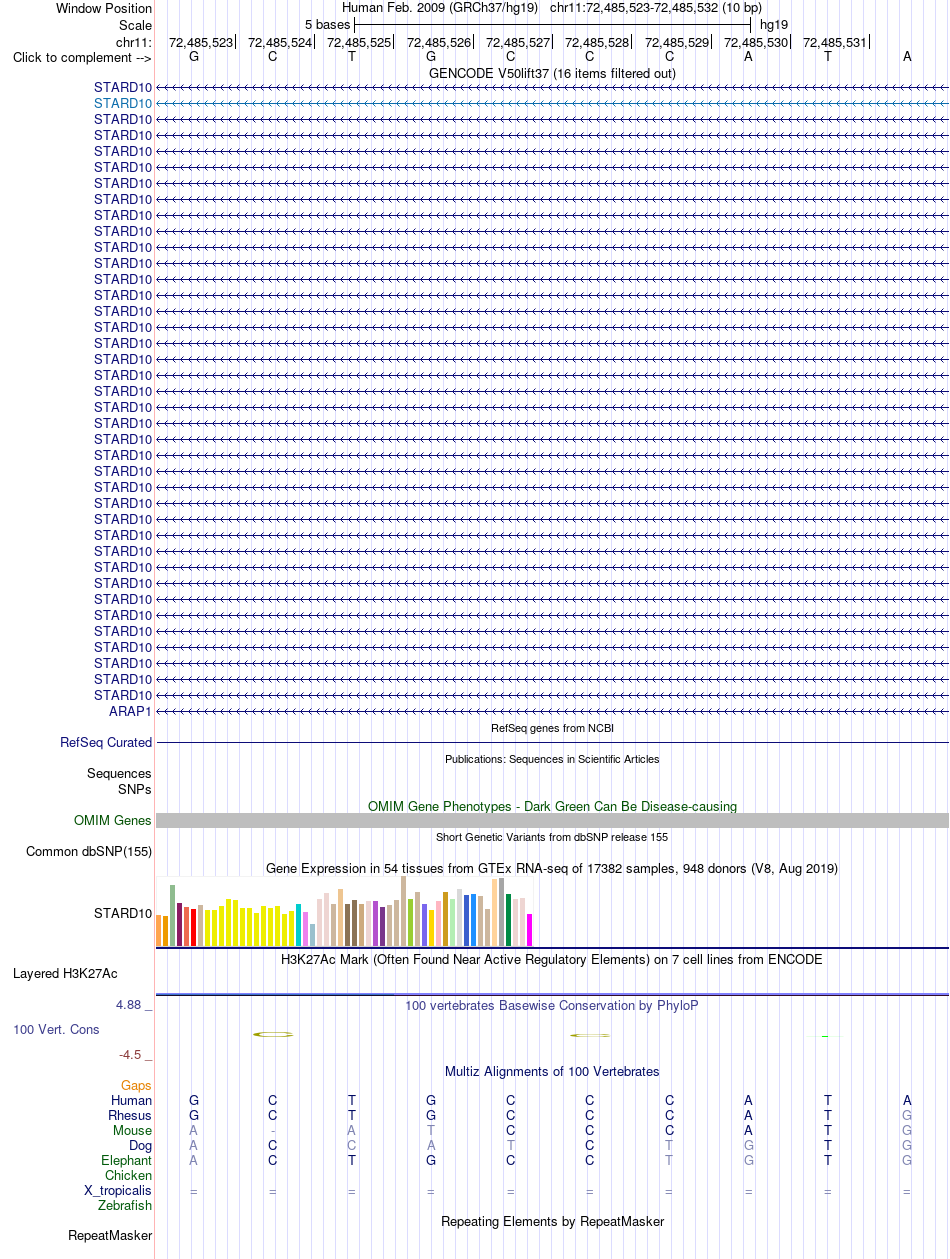Screen dimensions: 950x1259
Task: Click the Window Position label
Action: [x=104, y=8]
